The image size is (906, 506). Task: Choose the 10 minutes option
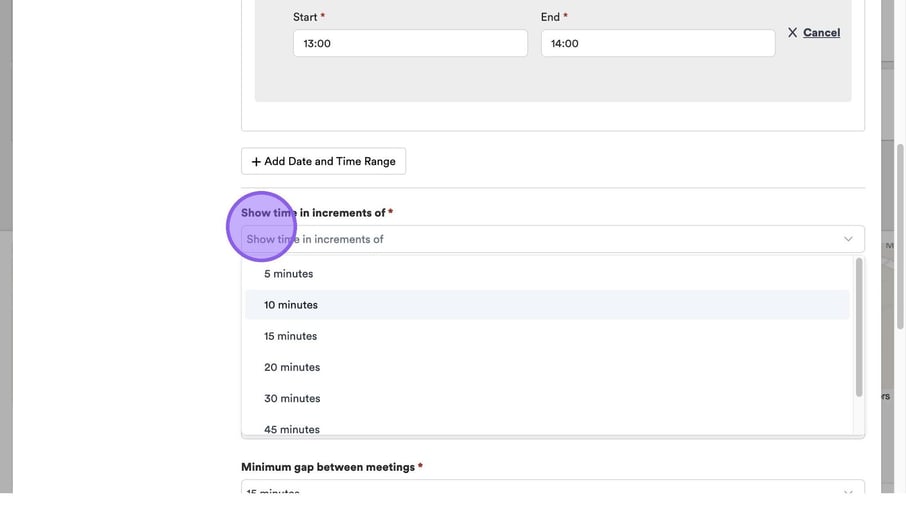click(291, 305)
